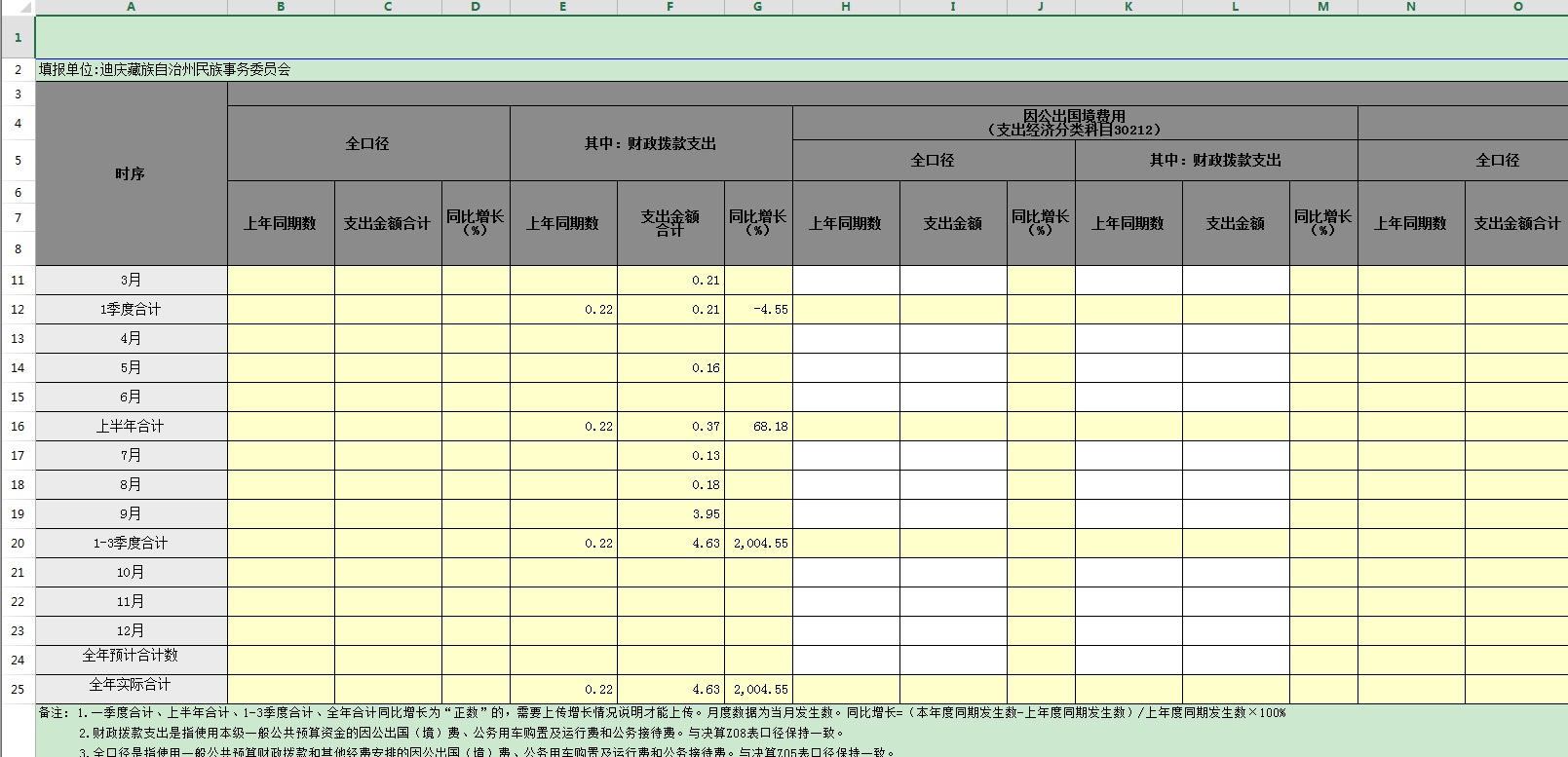Select row 12 header
The image size is (1568, 757).
18,310
